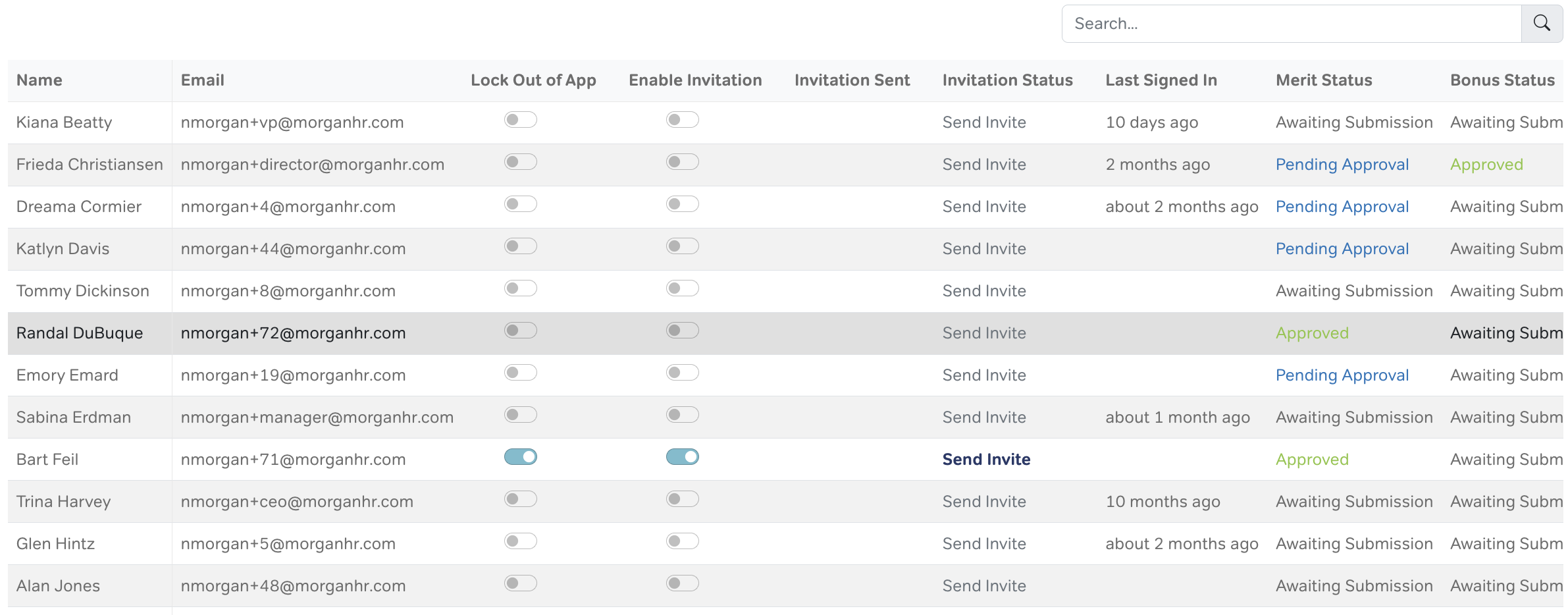Open Pending Approval for Frieda Christiansen
Screen dimensions: 1568x615
pos(1342,165)
